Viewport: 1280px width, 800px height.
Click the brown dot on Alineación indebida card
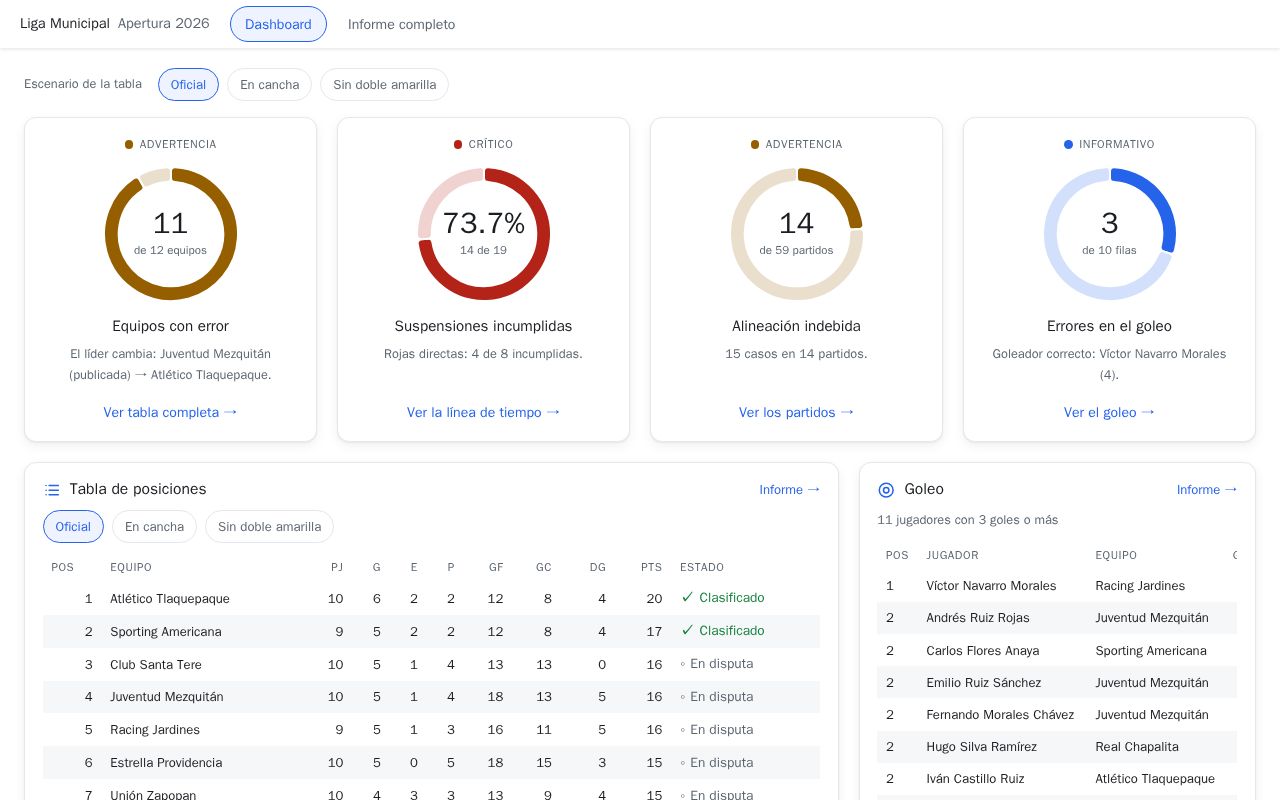[755, 145]
